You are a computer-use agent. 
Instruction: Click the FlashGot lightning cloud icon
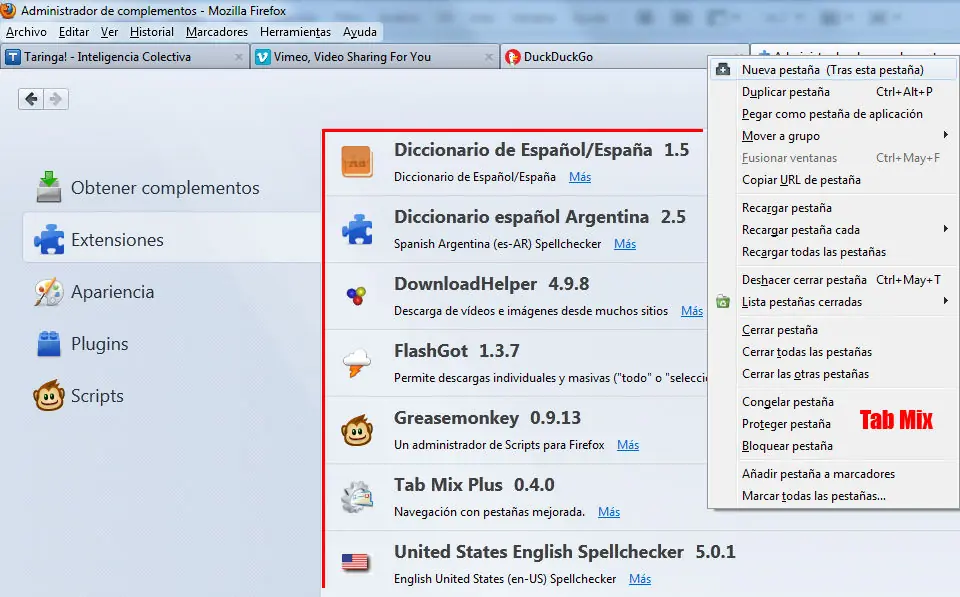[x=357, y=362]
